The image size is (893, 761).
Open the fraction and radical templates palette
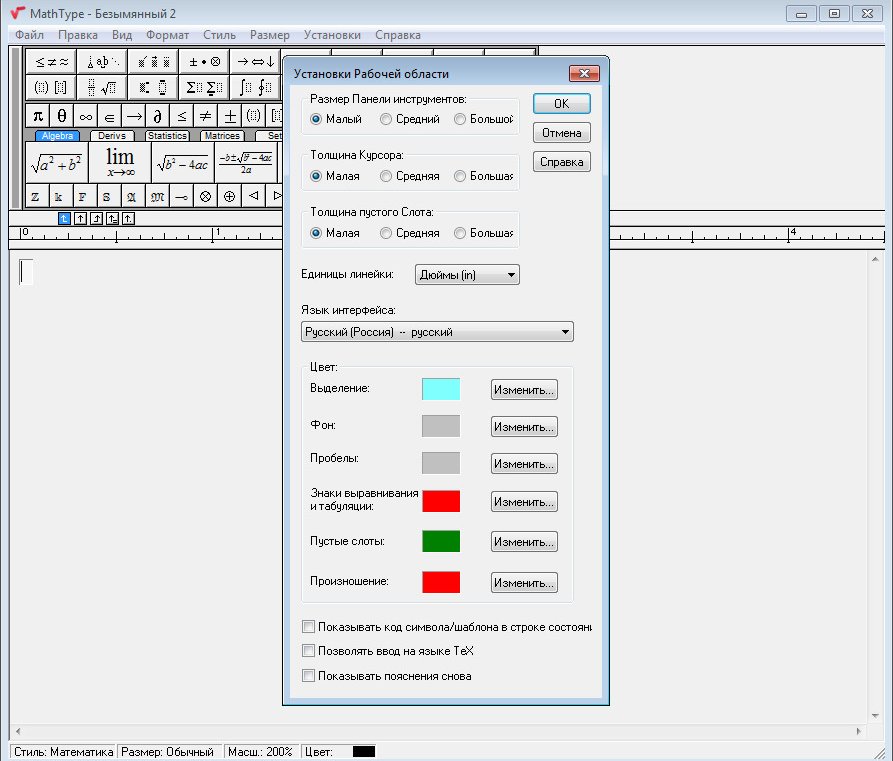[103, 87]
